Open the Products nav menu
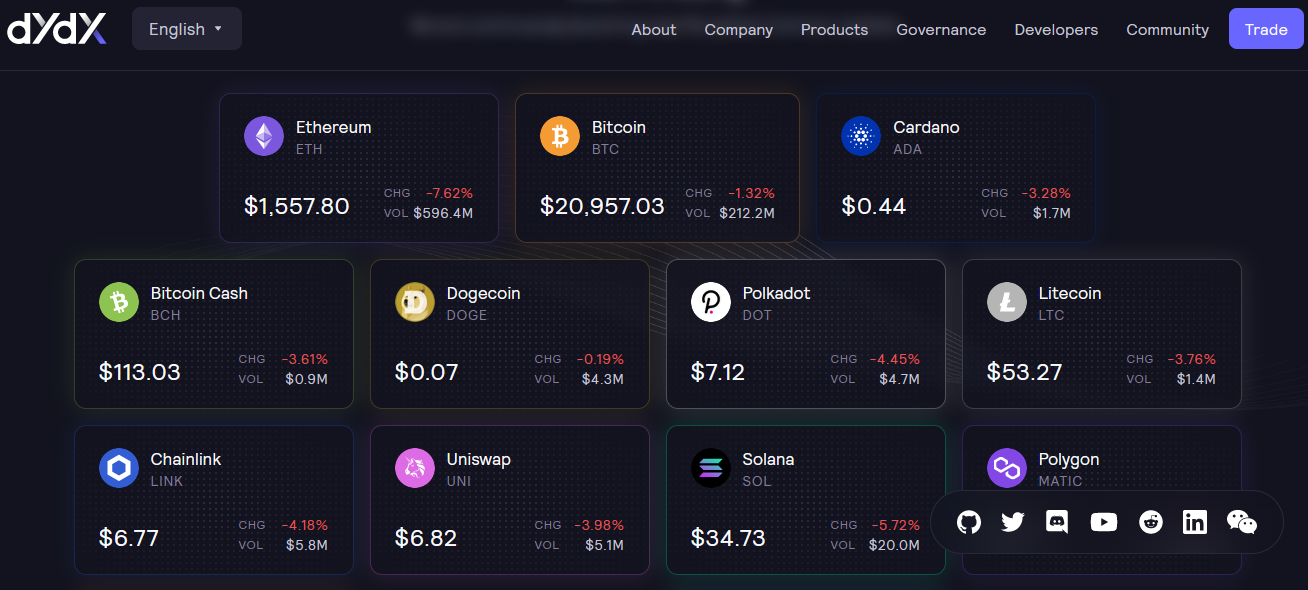Screen dimensions: 1308x590 [x=834, y=30]
